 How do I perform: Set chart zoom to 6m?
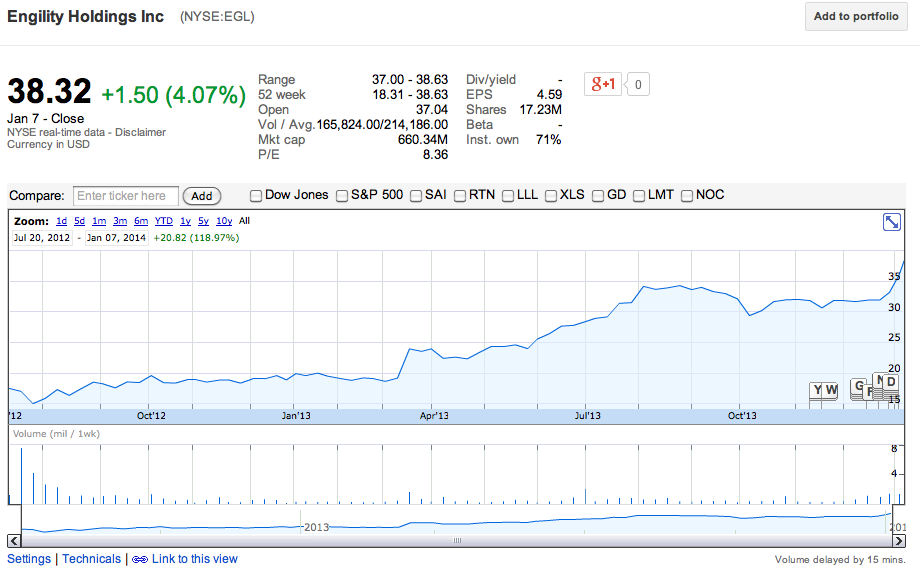[141, 221]
